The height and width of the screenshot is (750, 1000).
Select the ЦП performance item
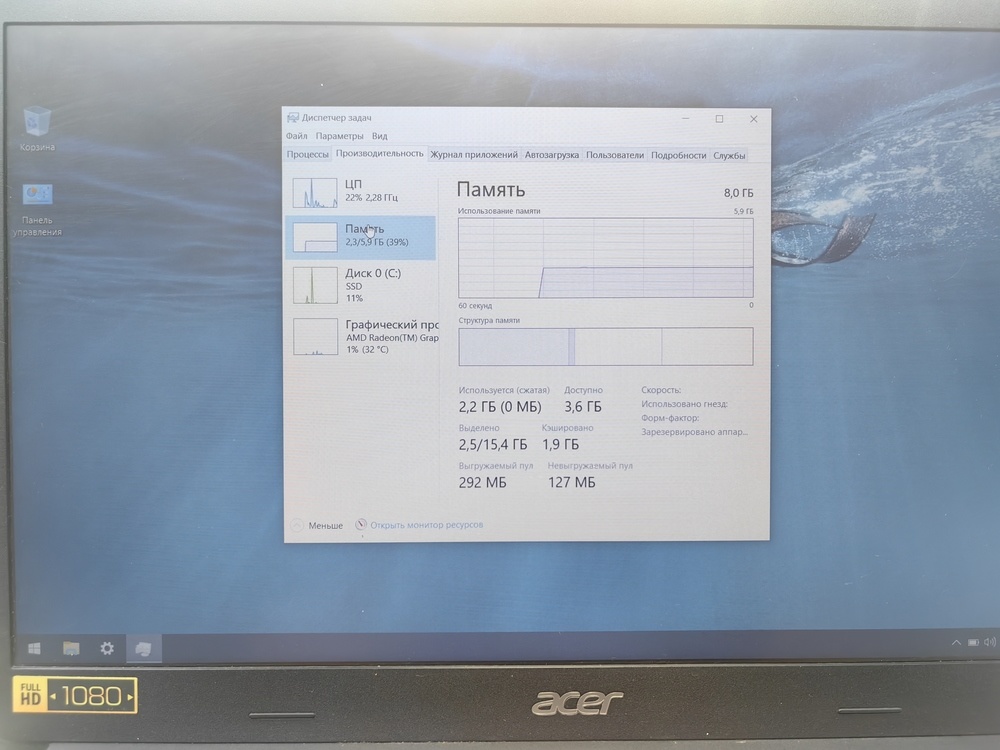click(362, 192)
